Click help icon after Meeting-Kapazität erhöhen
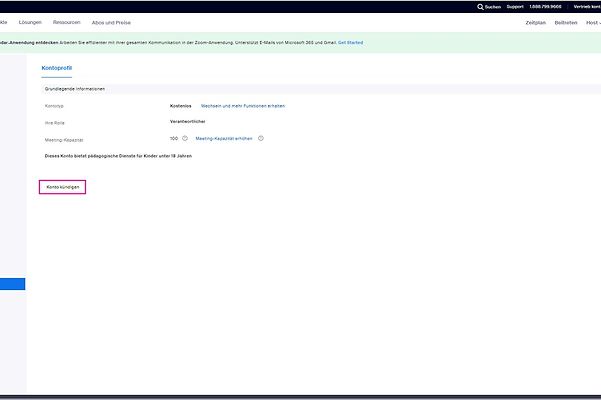 click(x=261, y=138)
